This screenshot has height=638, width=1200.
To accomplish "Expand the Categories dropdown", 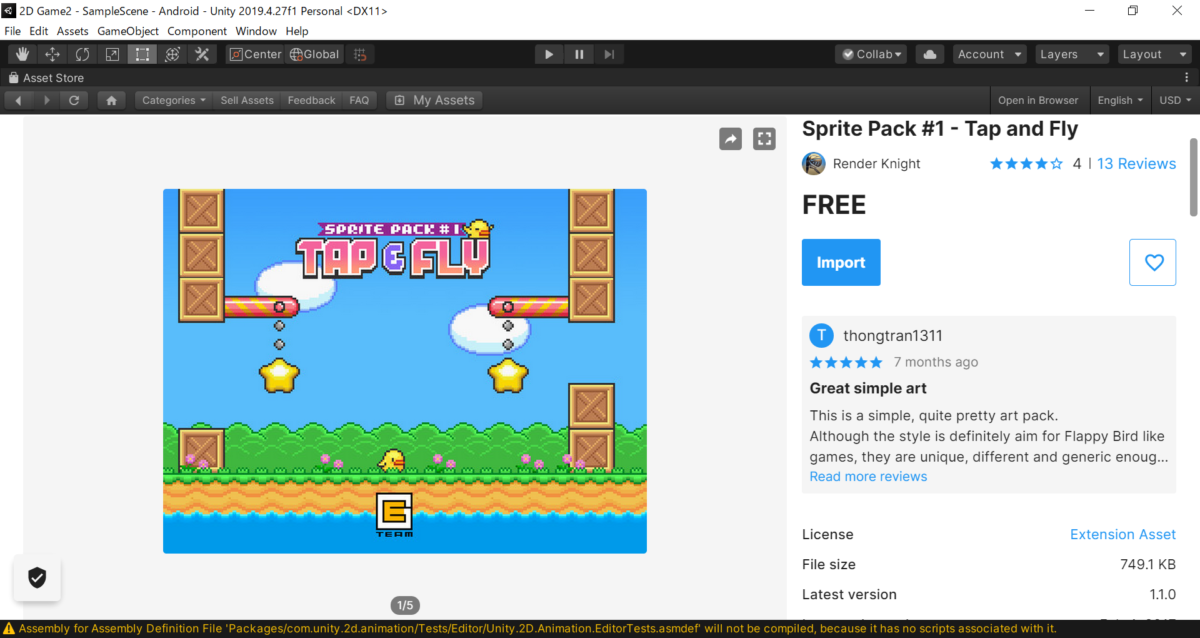I will 174,100.
